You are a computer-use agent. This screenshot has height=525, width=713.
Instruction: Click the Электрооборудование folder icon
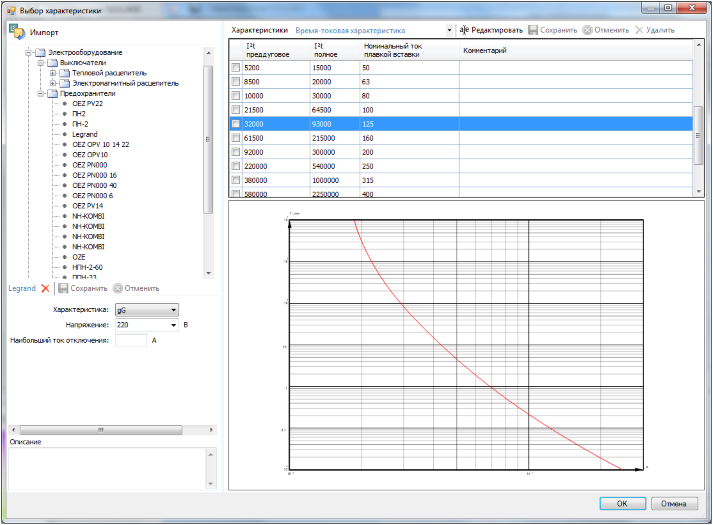40,52
